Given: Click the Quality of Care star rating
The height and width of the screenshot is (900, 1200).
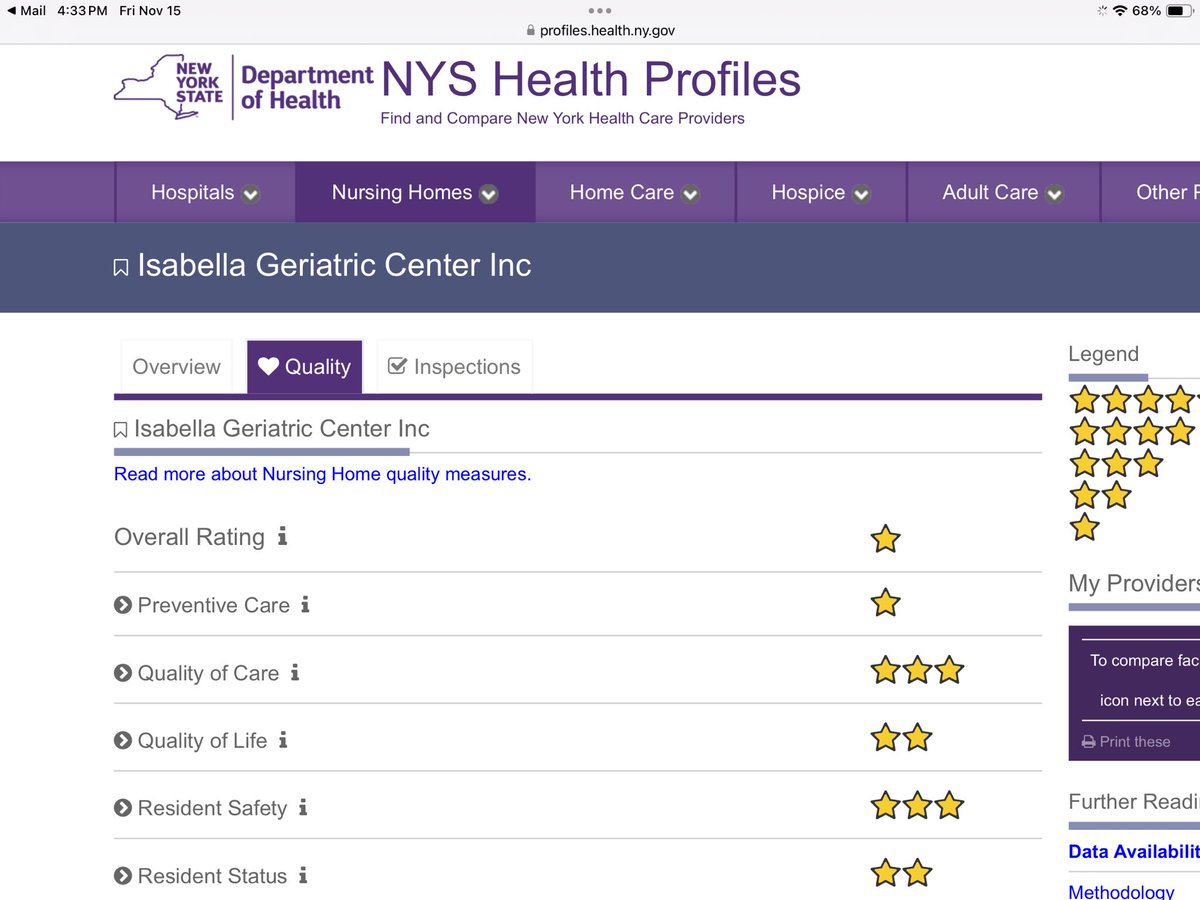Looking at the screenshot, I should point(917,670).
